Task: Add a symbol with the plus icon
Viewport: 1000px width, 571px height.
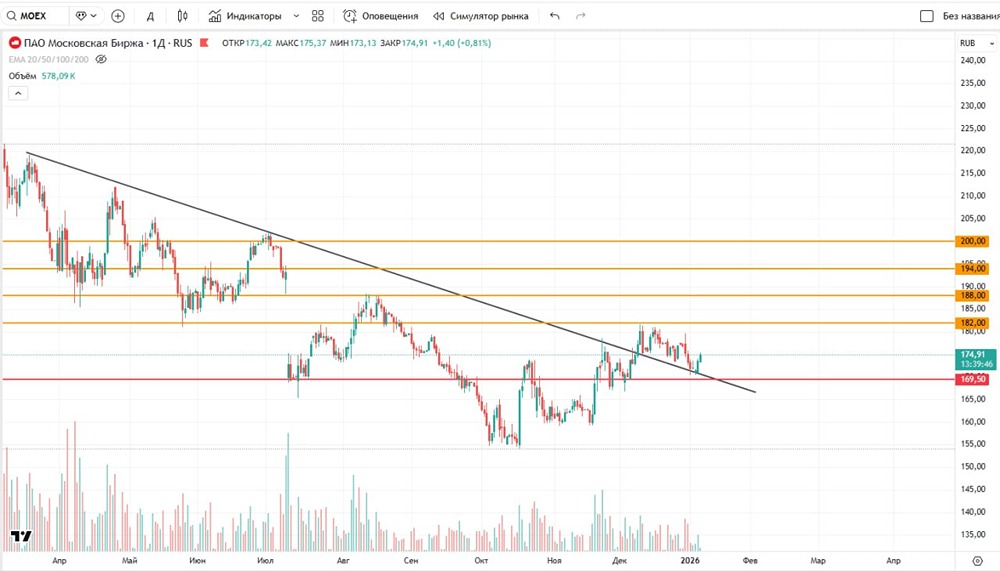Action: (117, 16)
